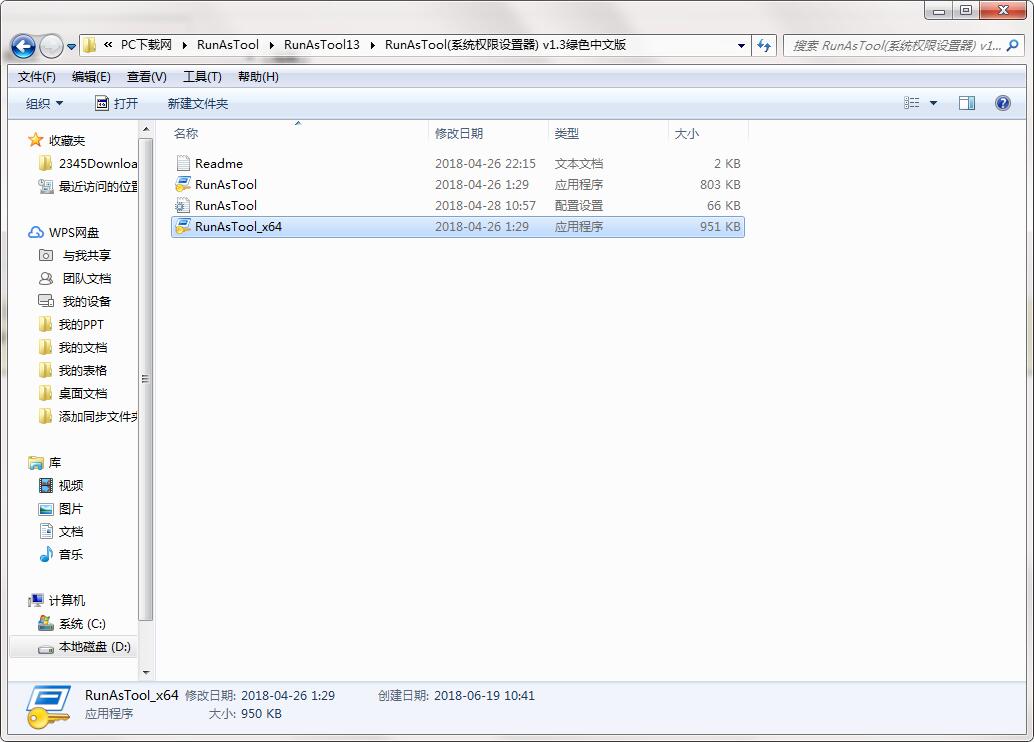Image resolution: width=1034 pixels, height=742 pixels.
Task: Select the RunAsTool configuration settings file
Action: pyautogui.click(x=226, y=206)
